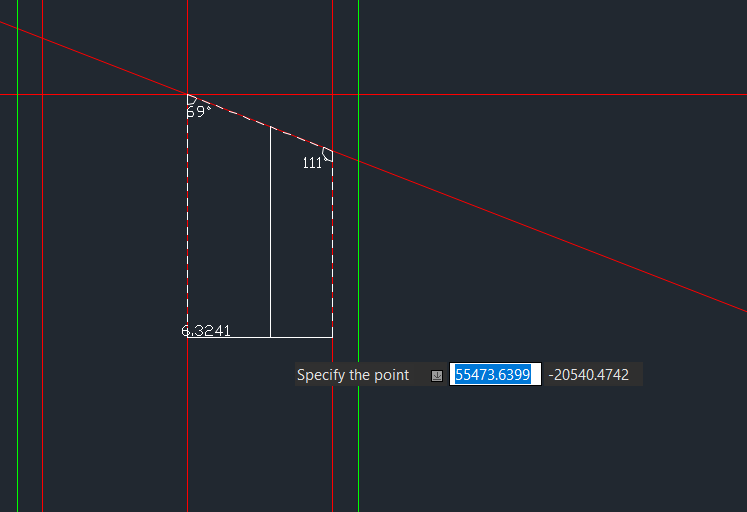The image size is (747, 512).
Task: Click the down-arrow options icon beside the prompt
Action: click(437, 376)
